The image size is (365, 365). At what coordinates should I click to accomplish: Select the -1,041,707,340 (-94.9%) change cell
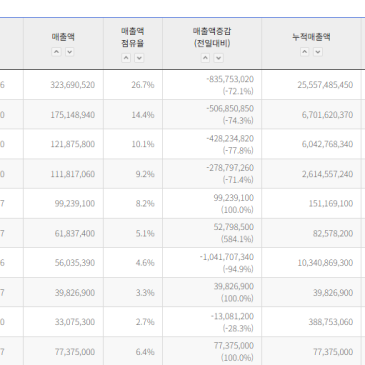point(212,263)
